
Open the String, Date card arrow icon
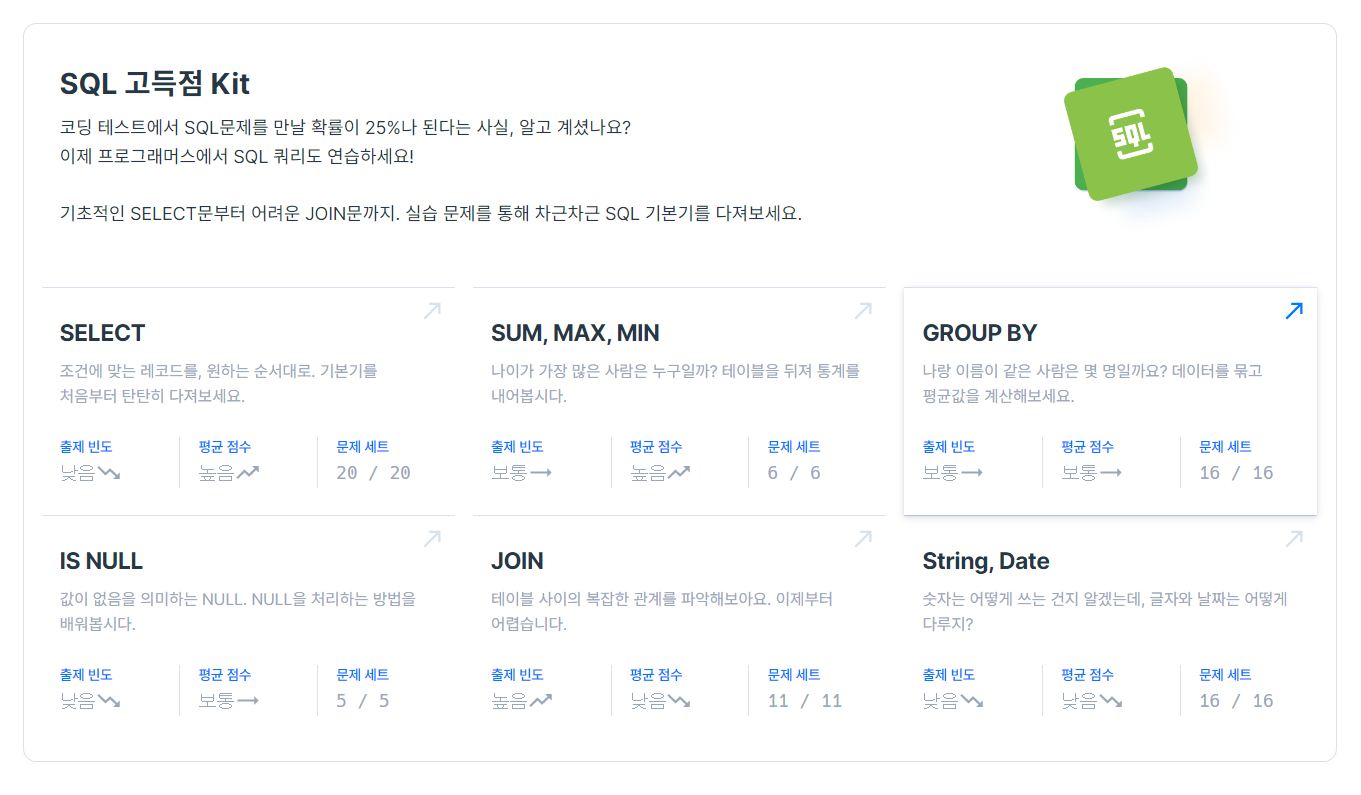tap(1293, 539)
